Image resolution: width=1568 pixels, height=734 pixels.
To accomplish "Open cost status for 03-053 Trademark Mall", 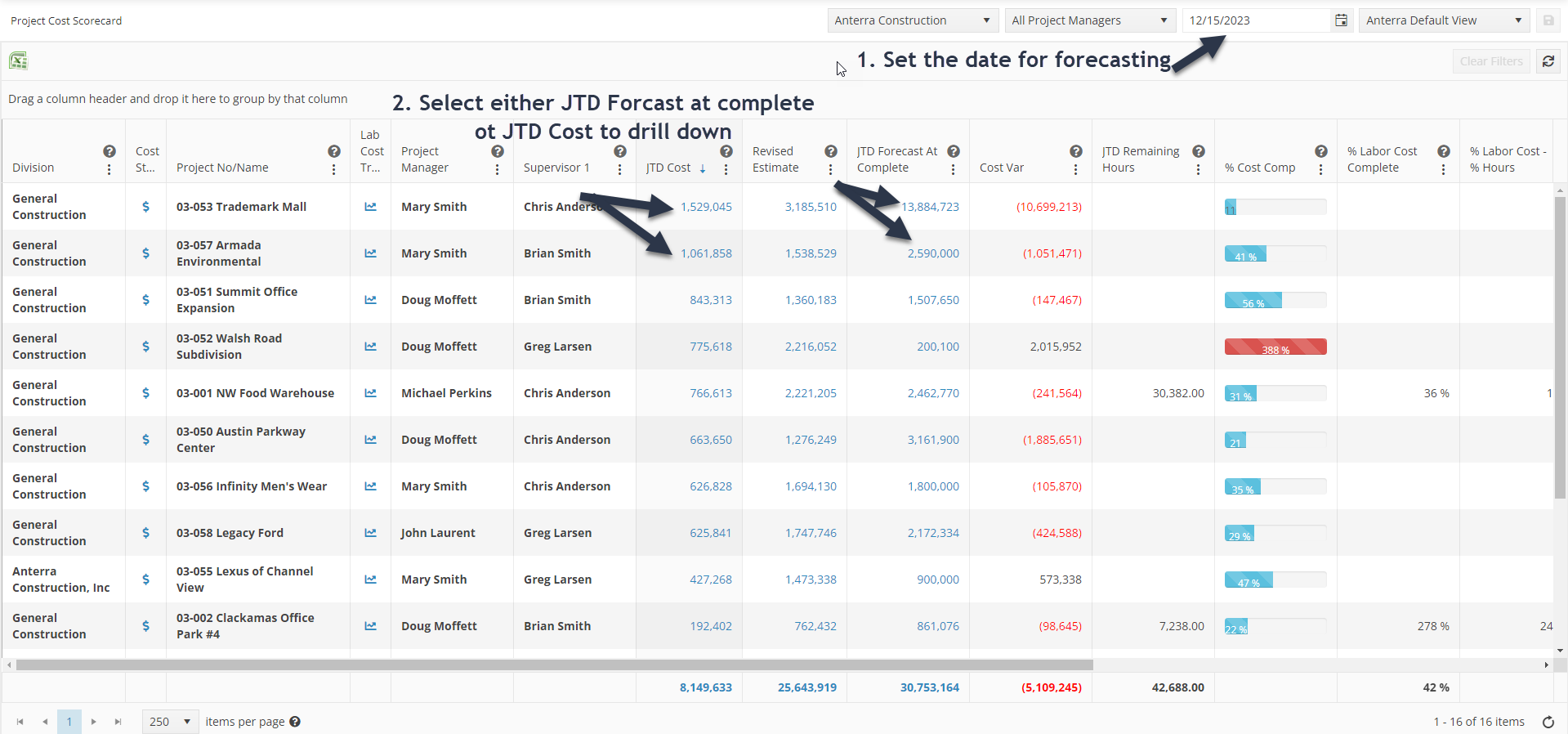I will point(145,207).
